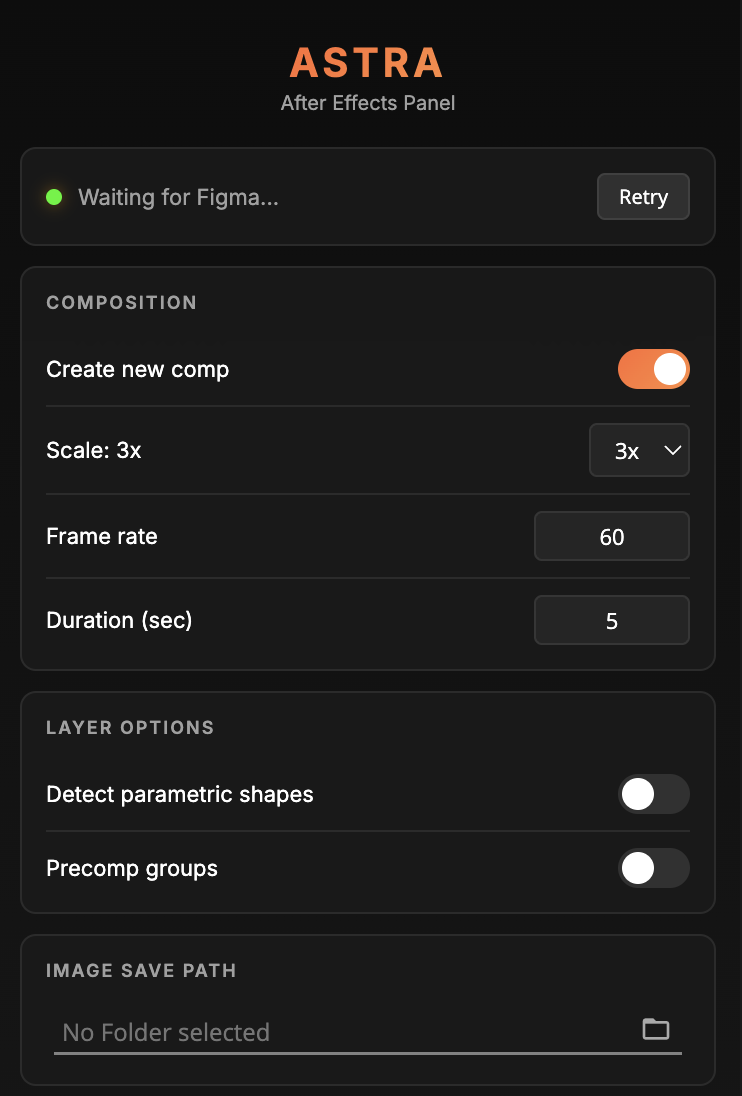Click the LAYER OPTIONS section header
The width and height of the screenshot is (742, 1096).
click(x=130, y=727)
